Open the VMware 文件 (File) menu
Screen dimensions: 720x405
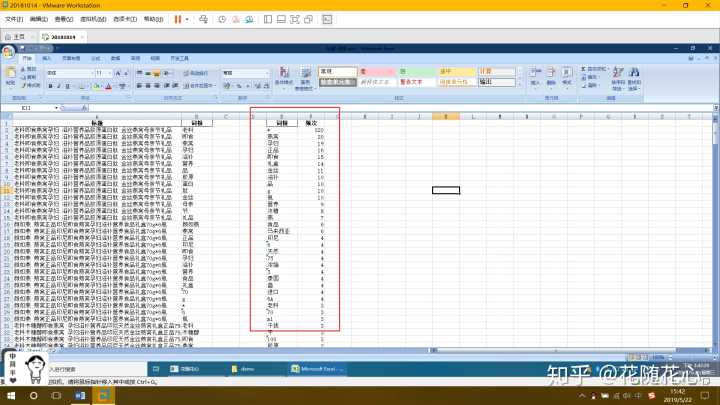tap(12, 19)
